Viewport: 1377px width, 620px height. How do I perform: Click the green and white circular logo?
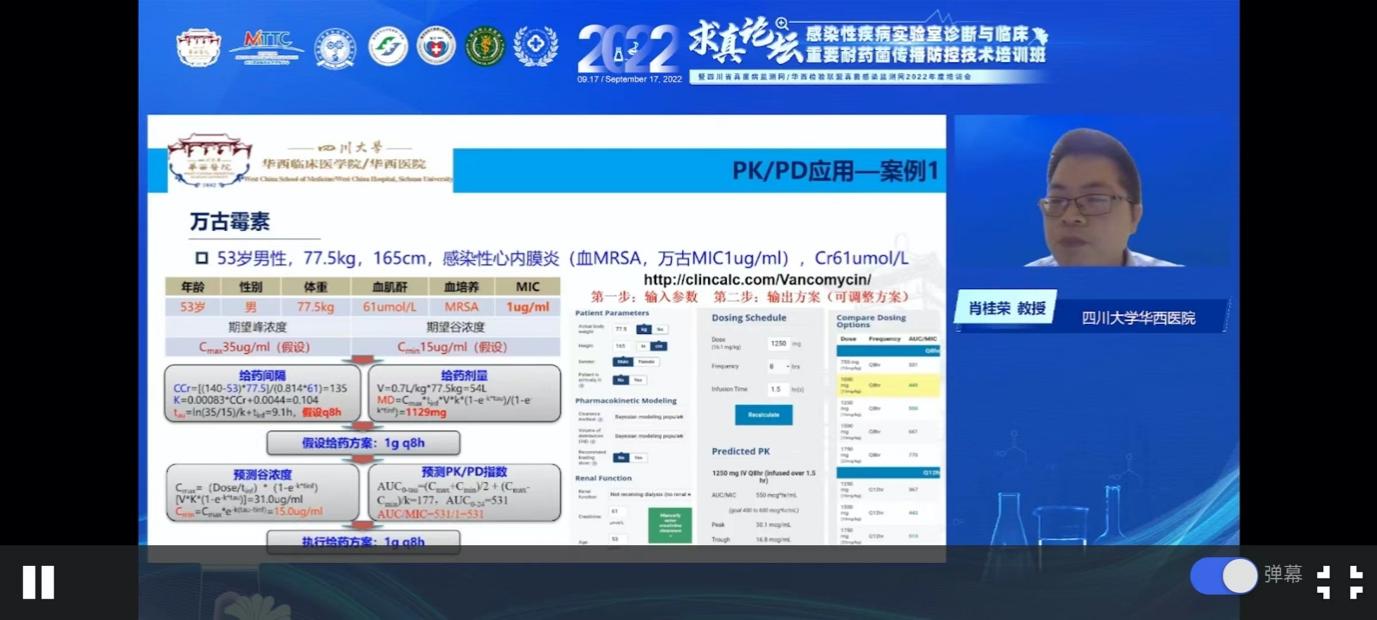pos(387,46)
